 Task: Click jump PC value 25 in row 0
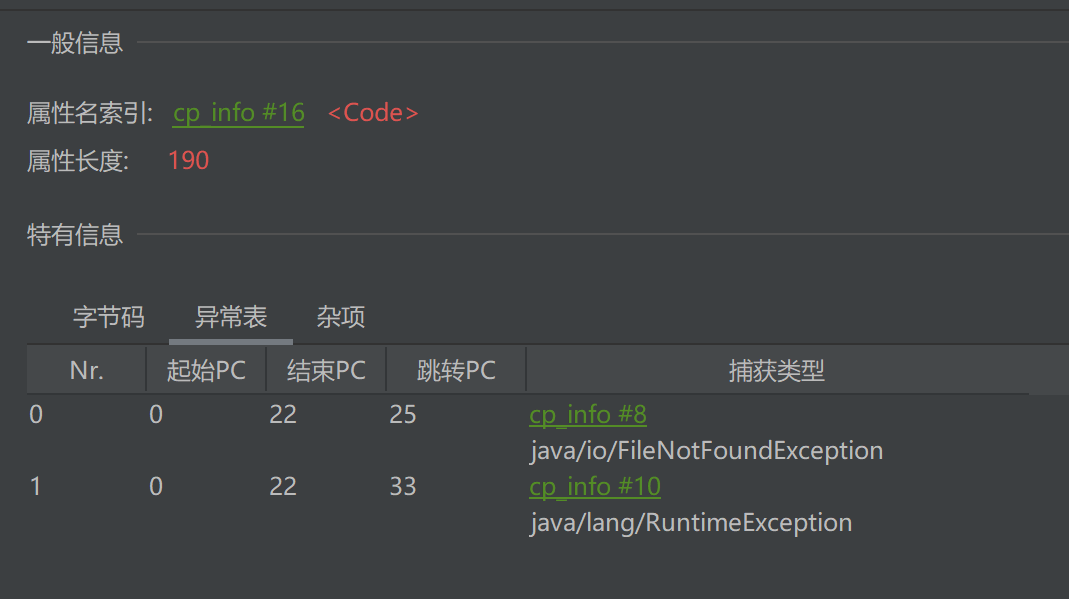coord(403,414)
